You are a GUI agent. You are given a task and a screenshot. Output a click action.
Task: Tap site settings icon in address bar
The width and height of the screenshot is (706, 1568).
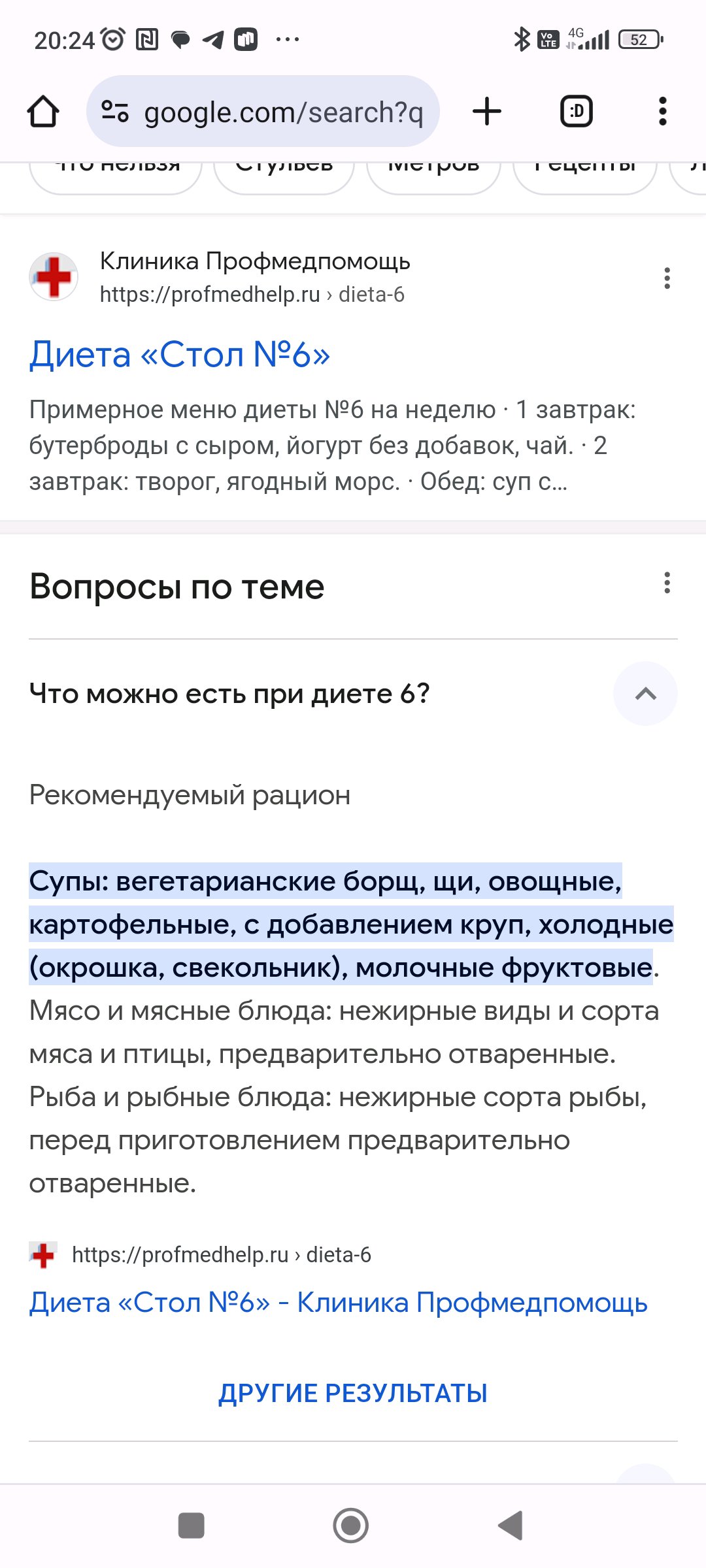[115, 111]
